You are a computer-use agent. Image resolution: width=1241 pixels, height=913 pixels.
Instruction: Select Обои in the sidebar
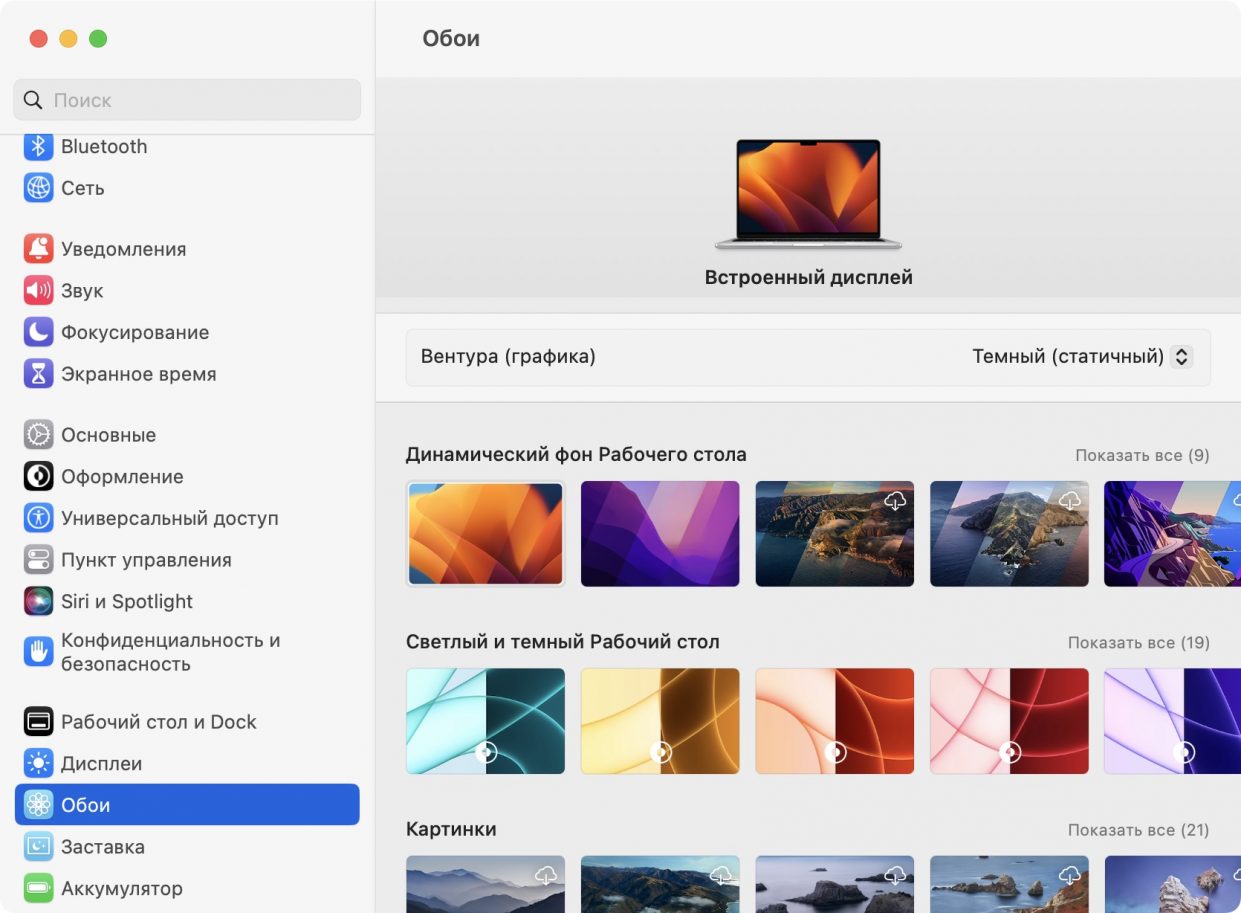coord(187,805)
